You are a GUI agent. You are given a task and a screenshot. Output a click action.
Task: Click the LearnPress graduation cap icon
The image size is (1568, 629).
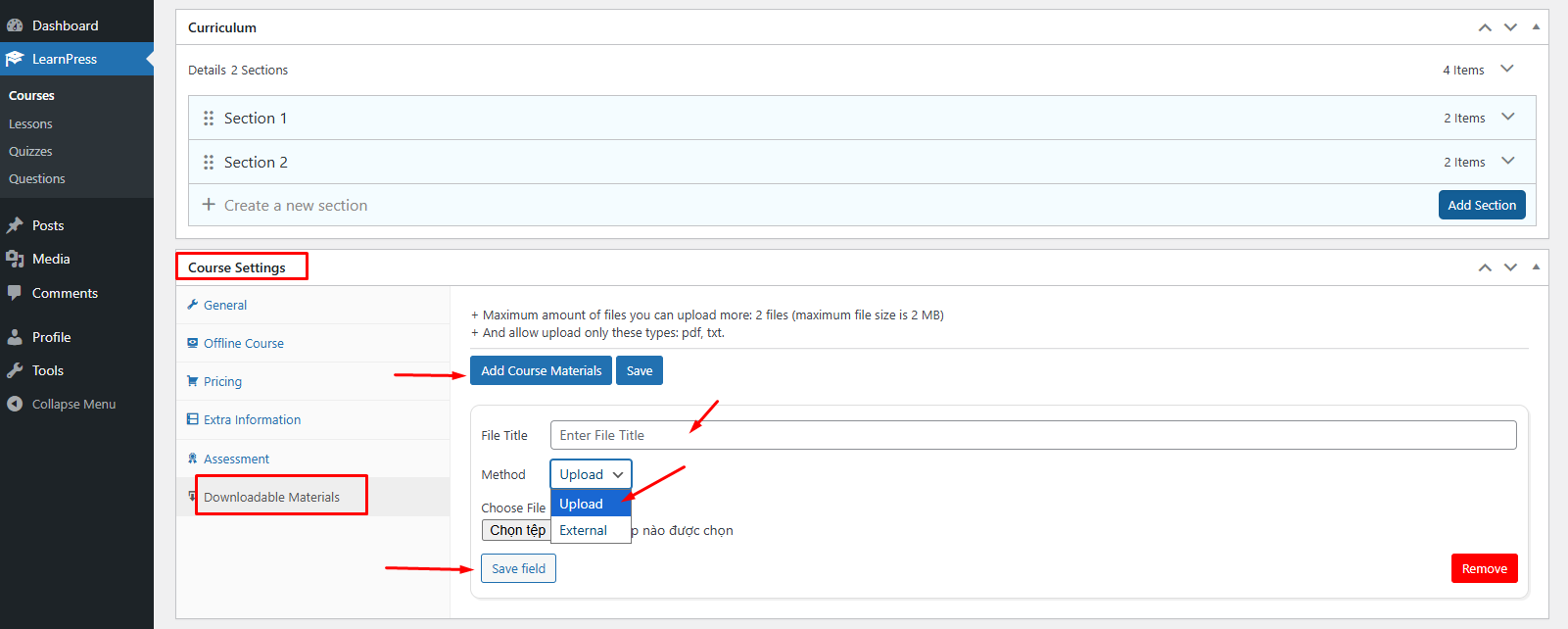[15, 59]
